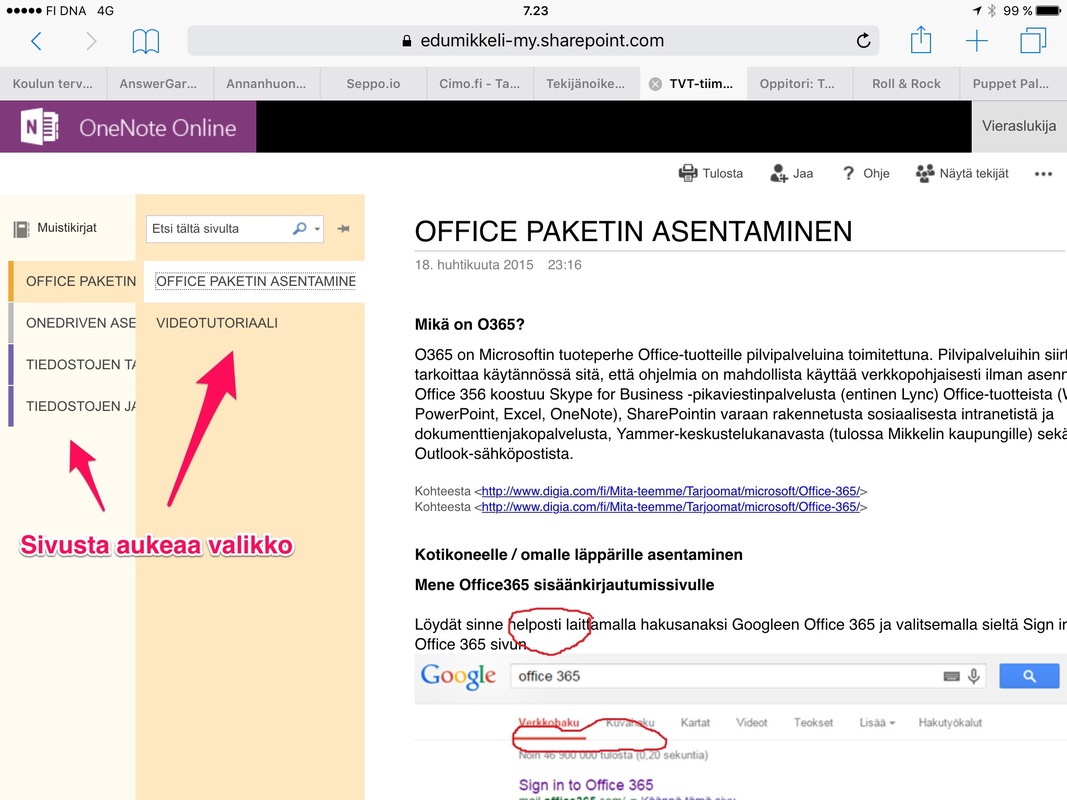Switch to the Seppo.io tab
1067x800 pixels.
point(373,84)
